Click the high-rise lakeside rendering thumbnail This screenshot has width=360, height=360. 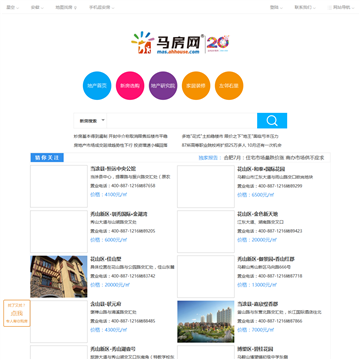coord(206,322)
